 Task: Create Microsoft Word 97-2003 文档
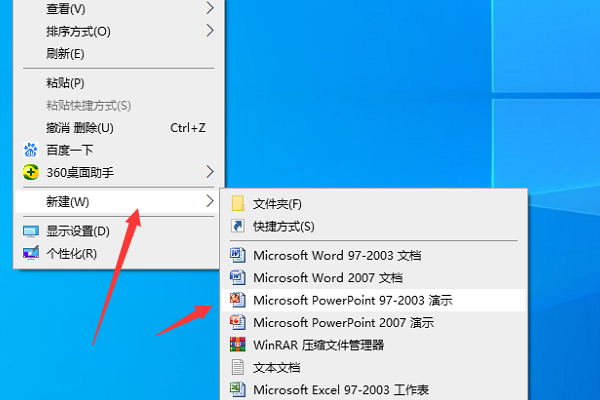[x=373, y=255]
